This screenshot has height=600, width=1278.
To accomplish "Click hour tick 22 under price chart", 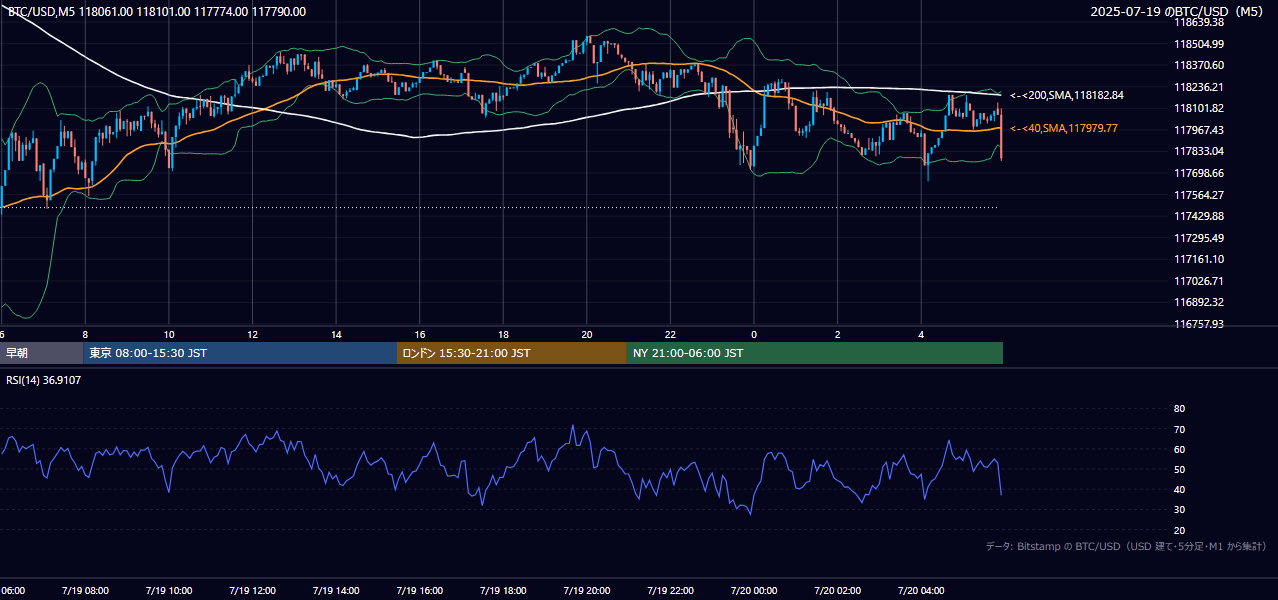I will pos(670,335).
